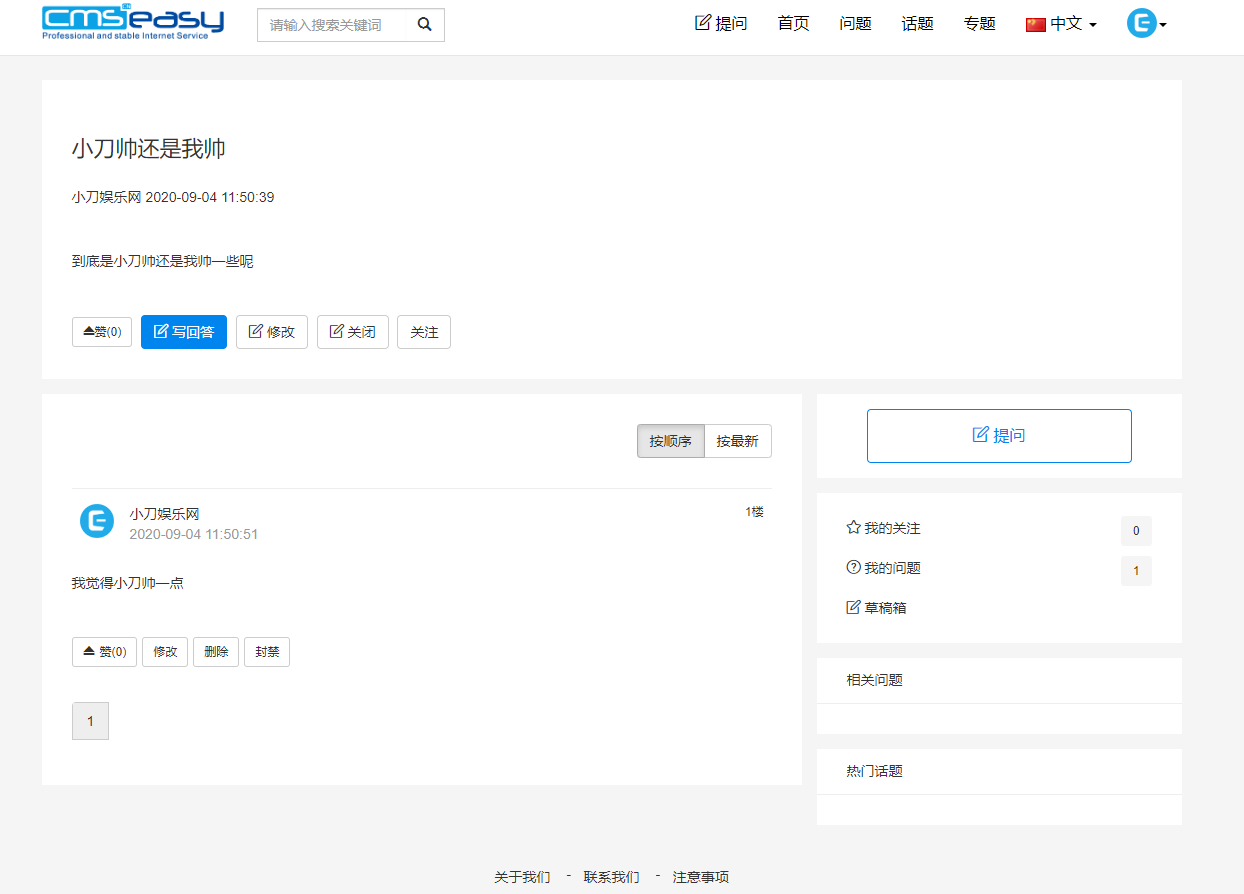Click the large sidebar 提问 button
The height and width of the screenshot is (894, 1244).
pos(999,436)
